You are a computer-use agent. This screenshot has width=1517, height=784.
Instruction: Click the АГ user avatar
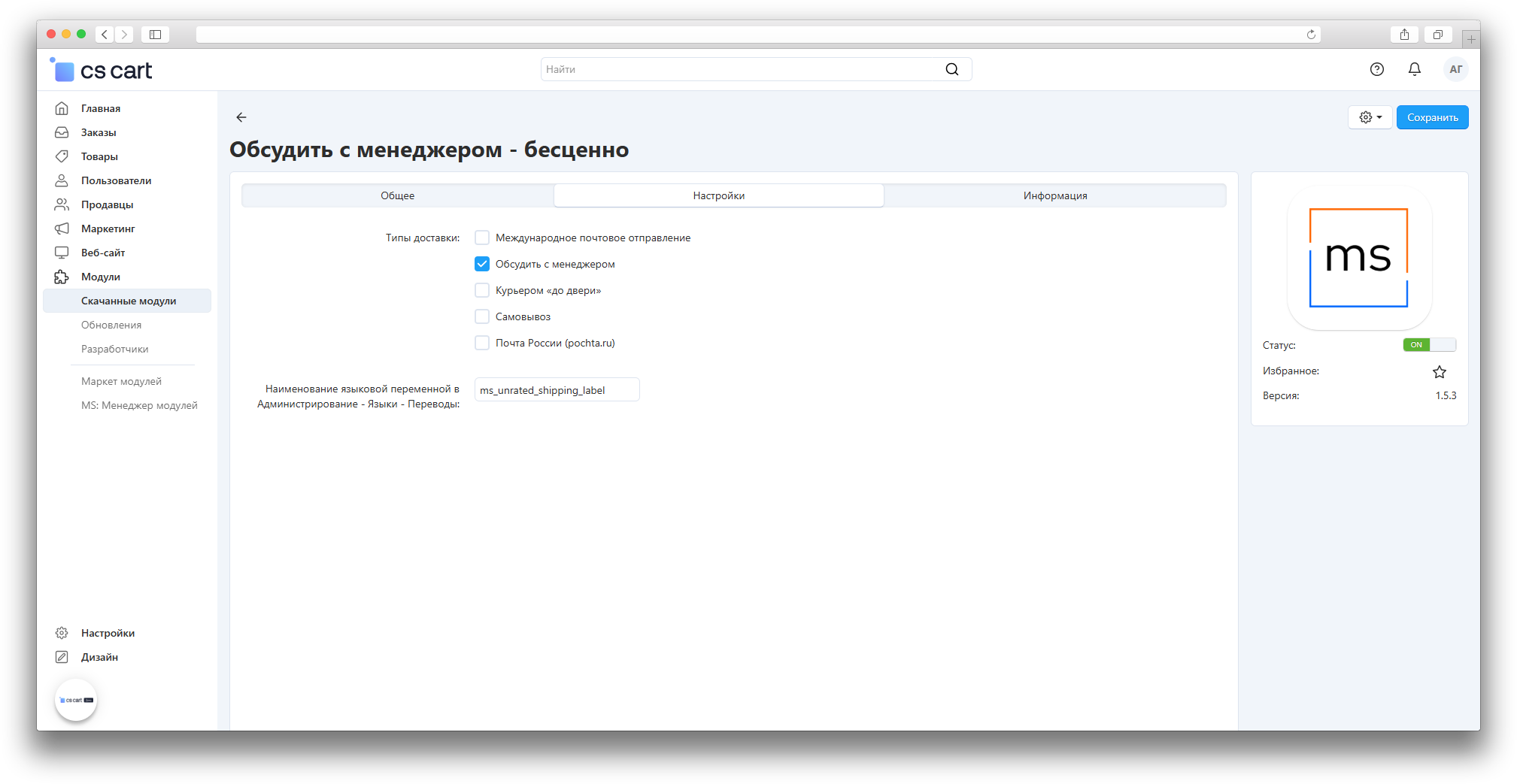1455,69
